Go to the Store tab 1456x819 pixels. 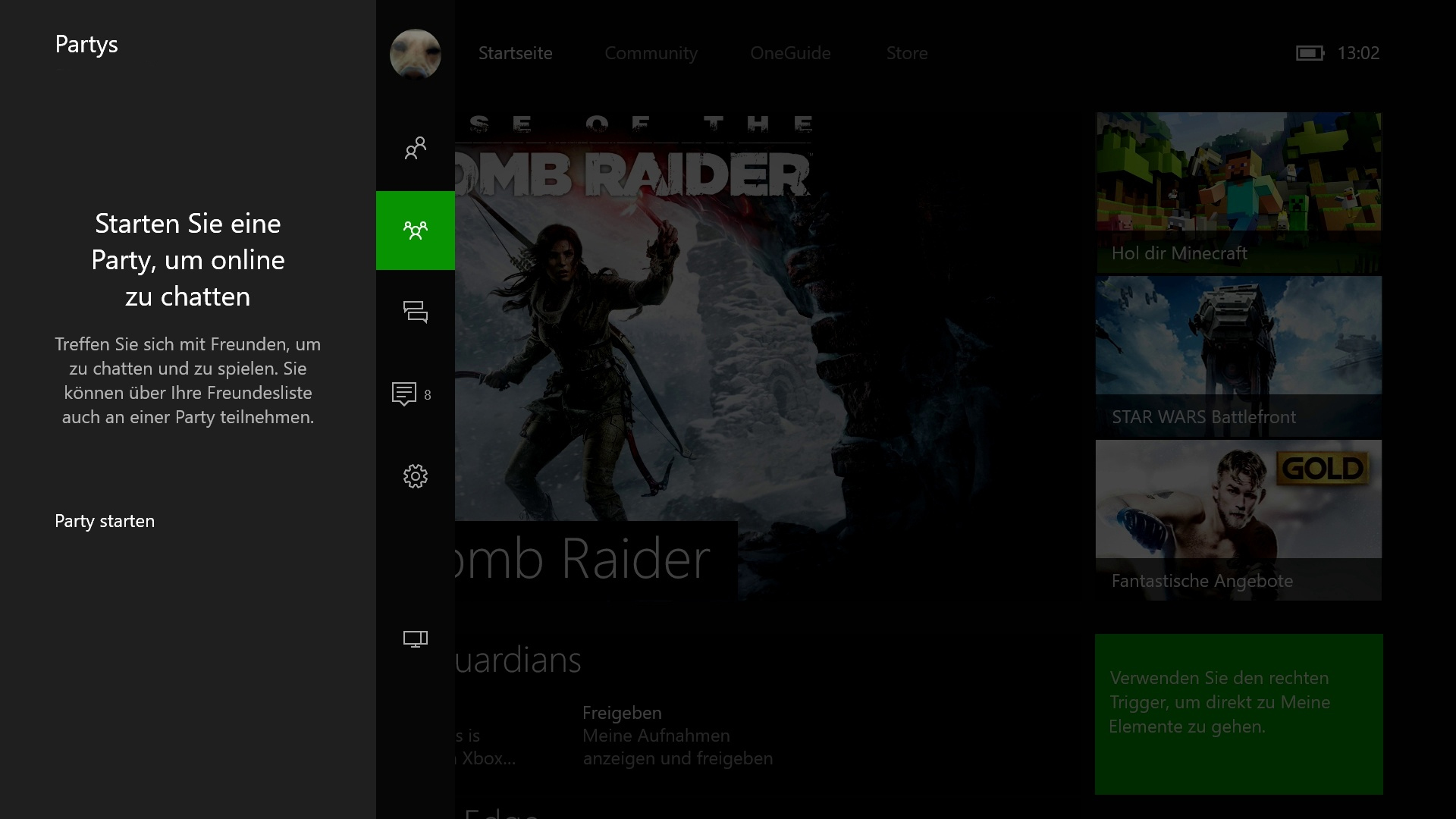906,53
